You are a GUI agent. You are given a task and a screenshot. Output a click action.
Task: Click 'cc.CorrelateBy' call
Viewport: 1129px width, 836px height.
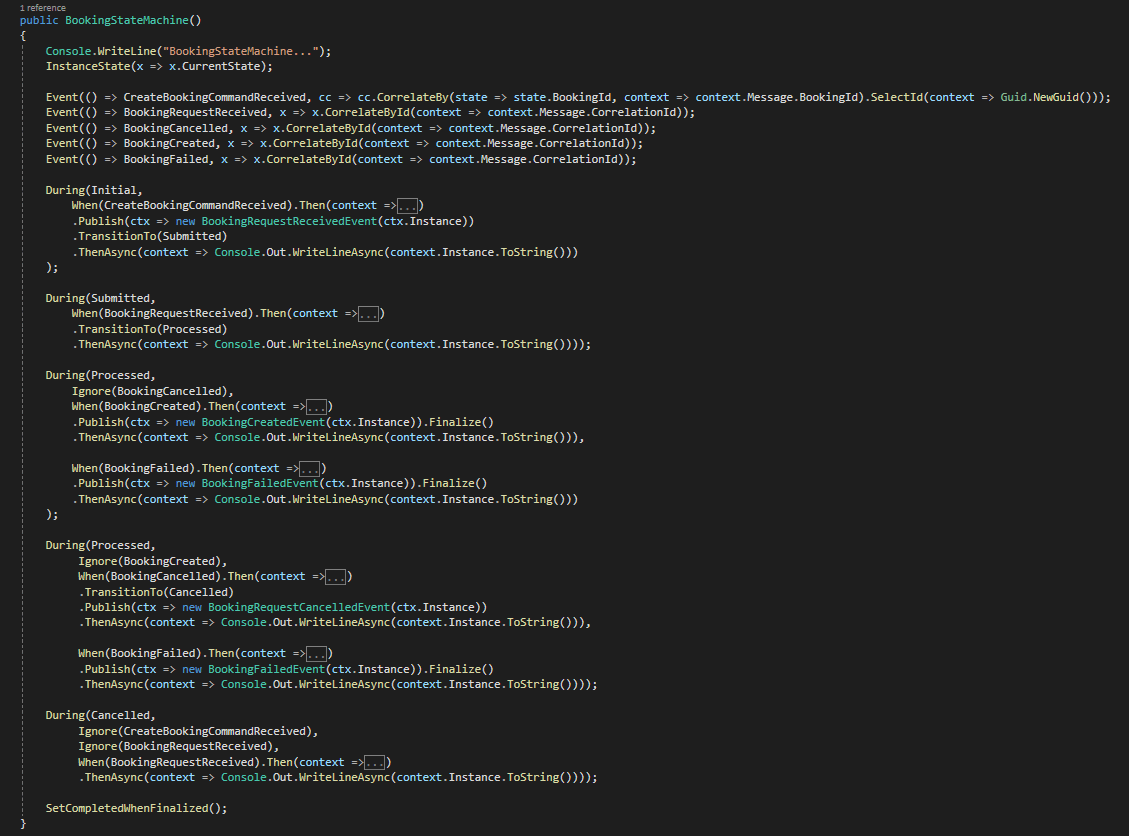click(402, 97)
